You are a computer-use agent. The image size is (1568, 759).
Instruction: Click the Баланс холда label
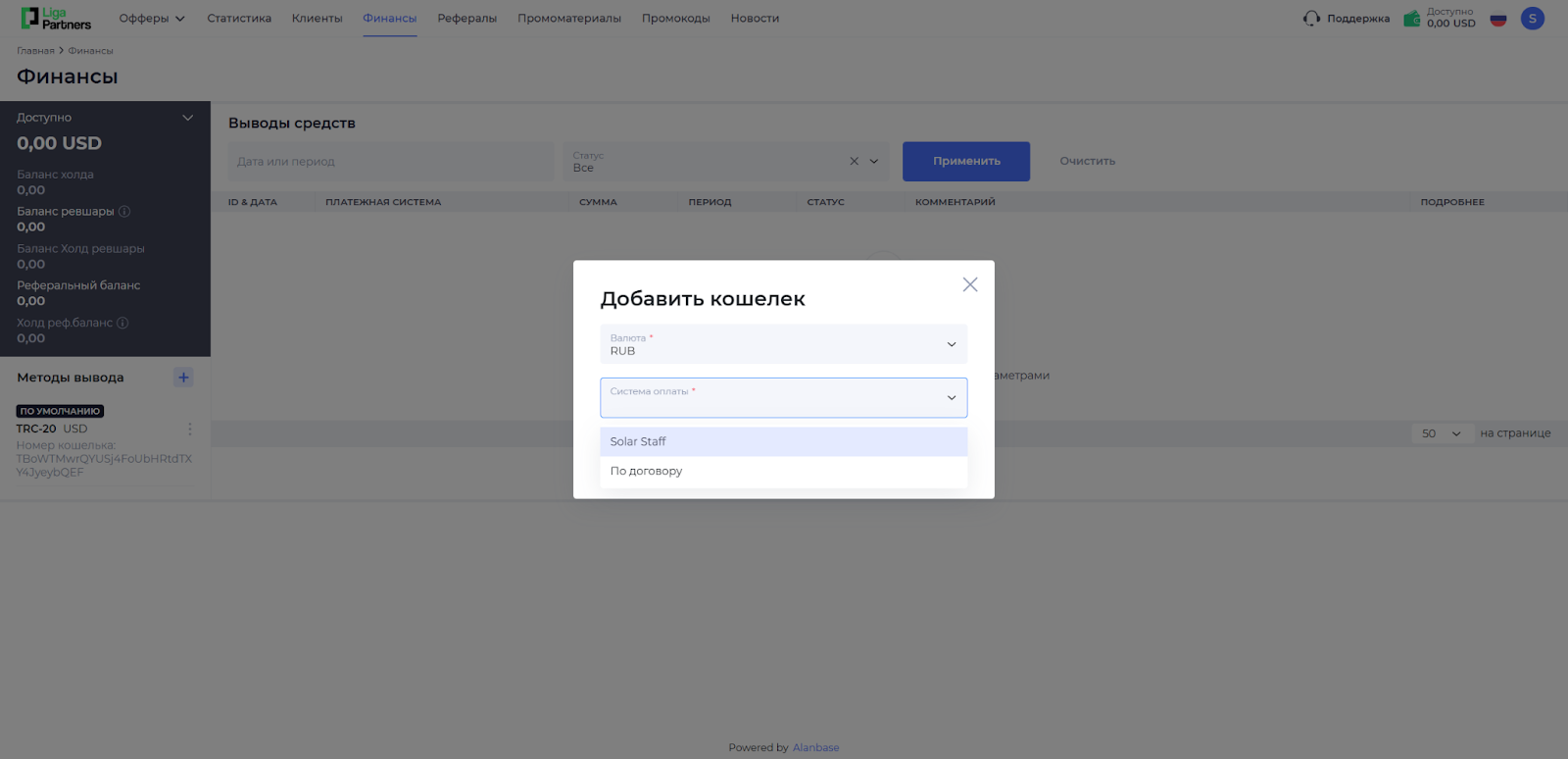[x=55, y=175]
